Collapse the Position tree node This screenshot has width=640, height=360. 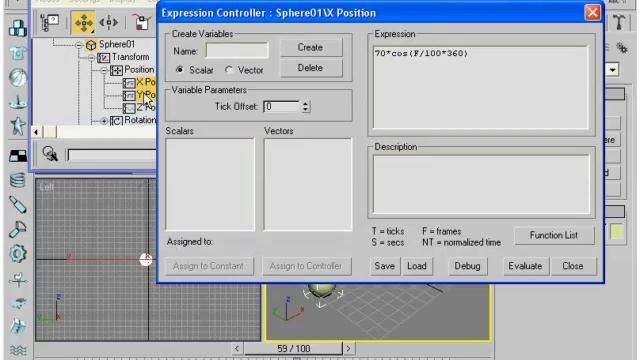(x=104, y=70)
